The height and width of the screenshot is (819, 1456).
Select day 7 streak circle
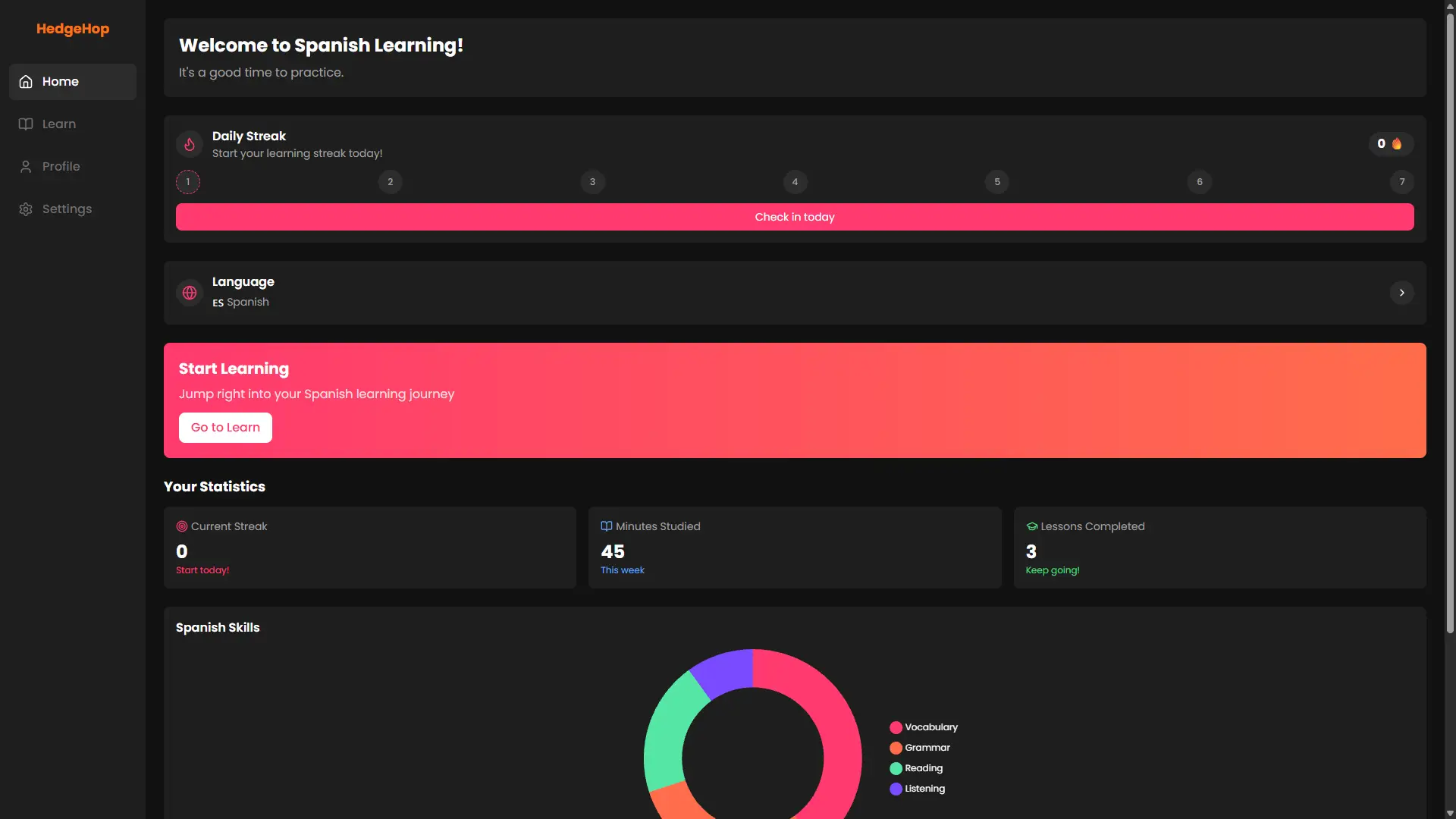1402,182
